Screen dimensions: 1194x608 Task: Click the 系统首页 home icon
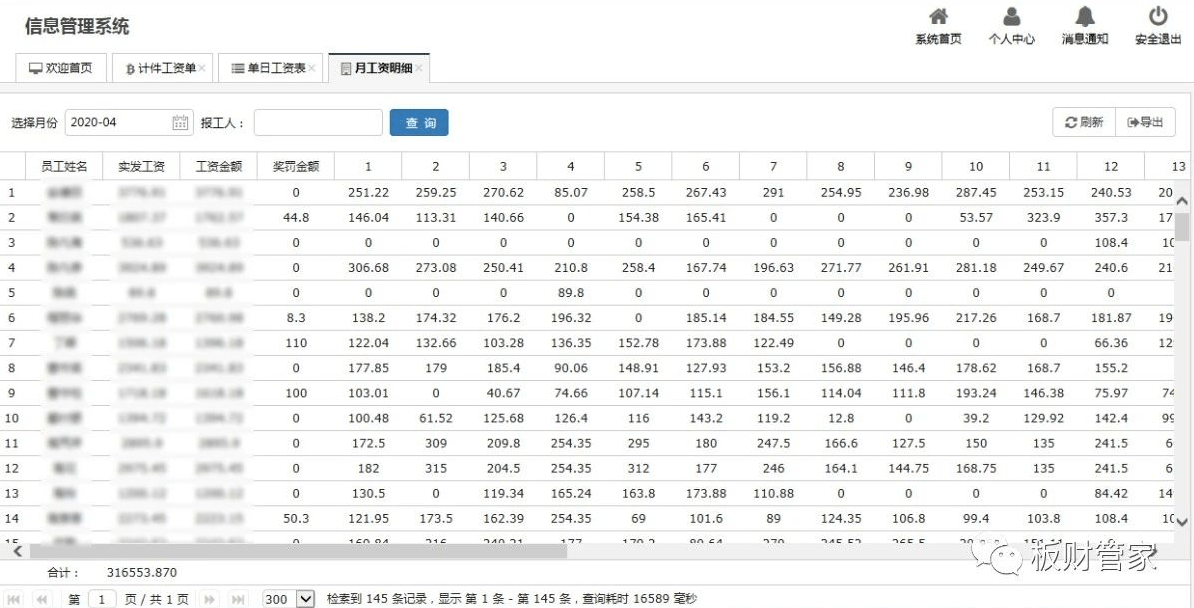[x=938, y=17]
